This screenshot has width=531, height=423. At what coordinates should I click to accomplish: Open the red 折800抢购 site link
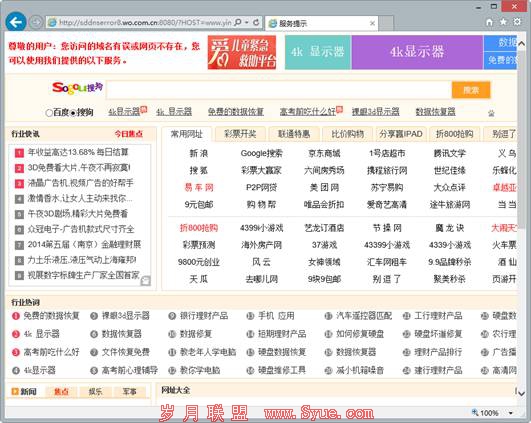point(199,228)
